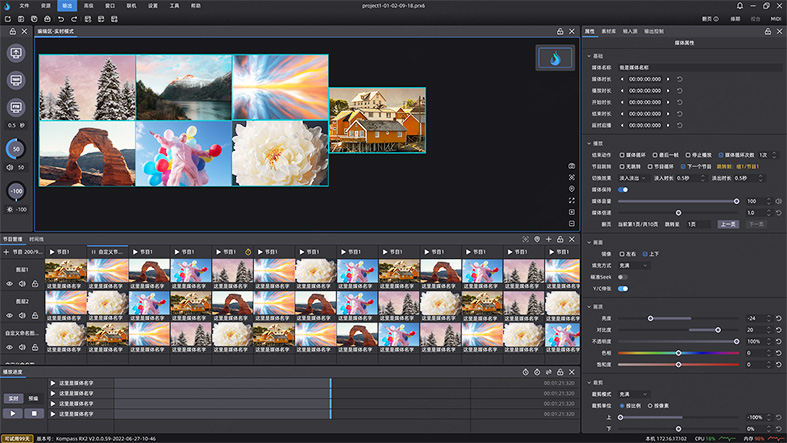Viewport: 787px width, 443px height.
Task: Click the 上一页 button
Action: pos(730,223)
